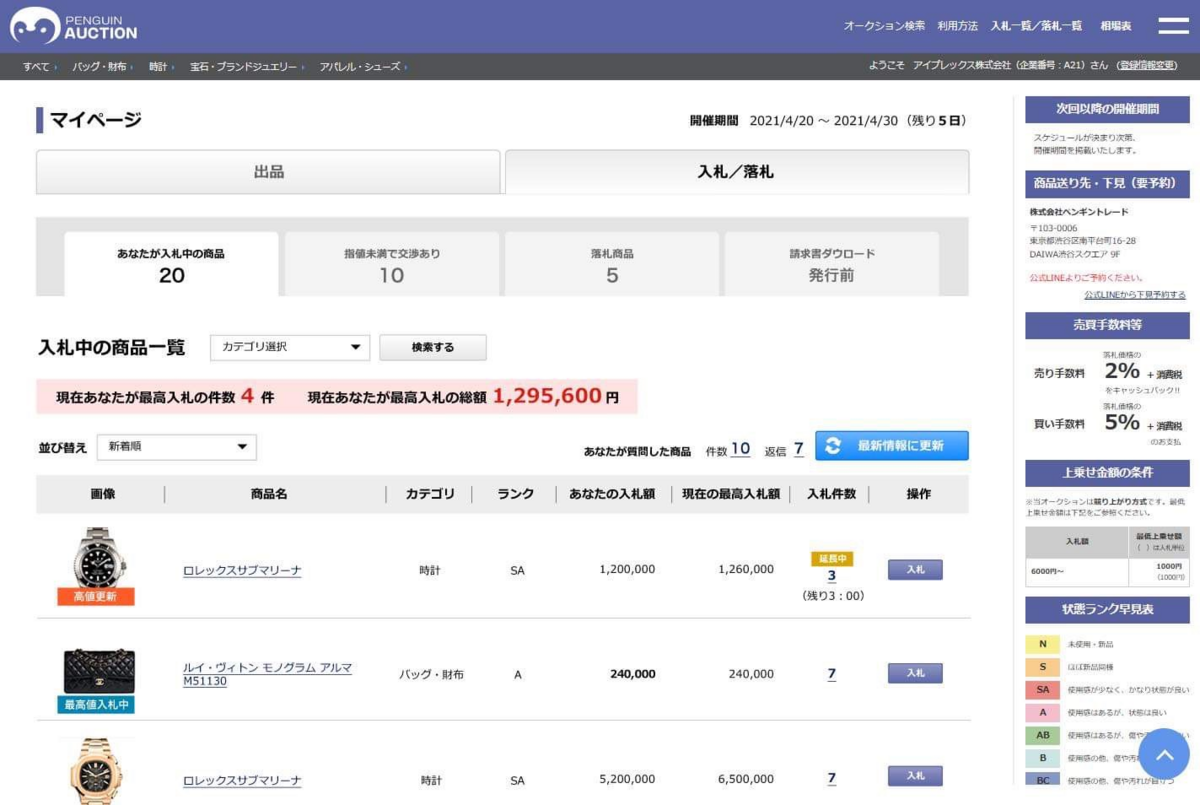Click the SA rank color swatch
This screenshot has width=1200, height=805.
1043,690
